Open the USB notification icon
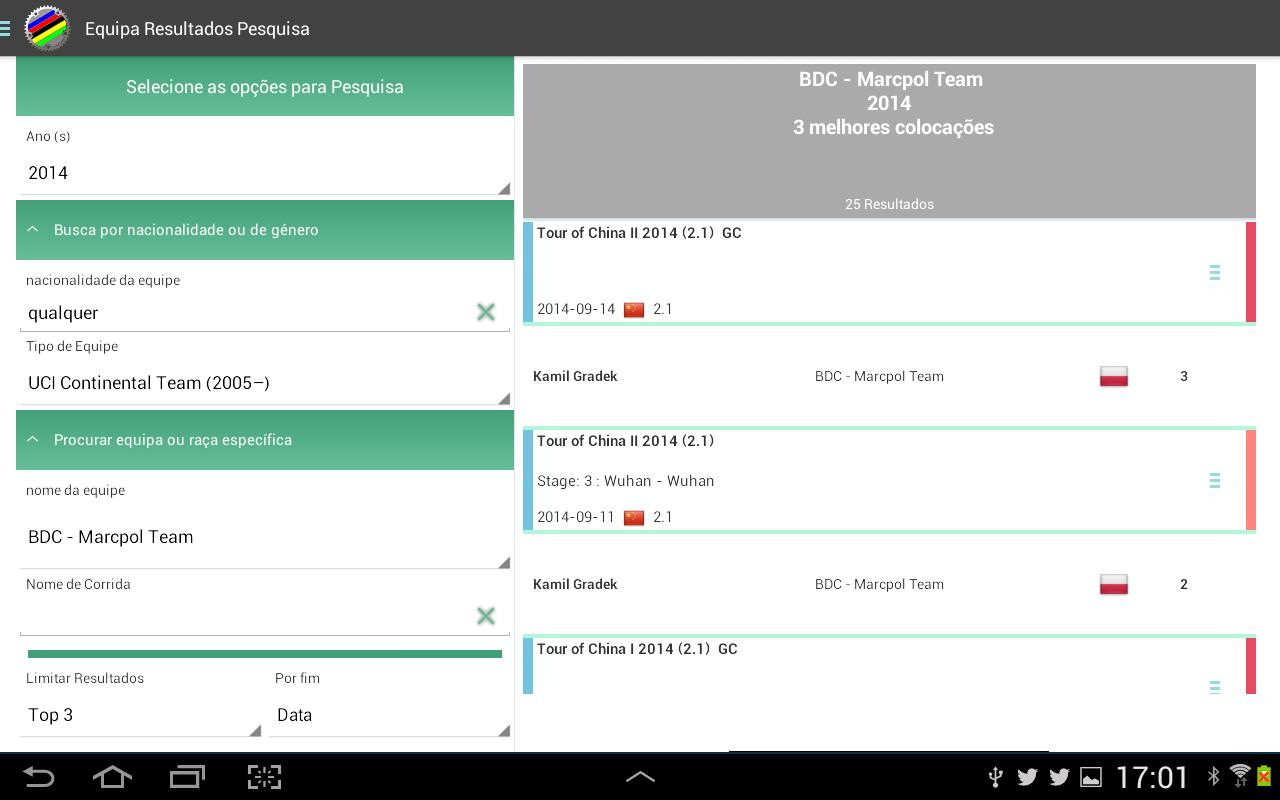The image size is (1280, 800). (x=995, y=777)
